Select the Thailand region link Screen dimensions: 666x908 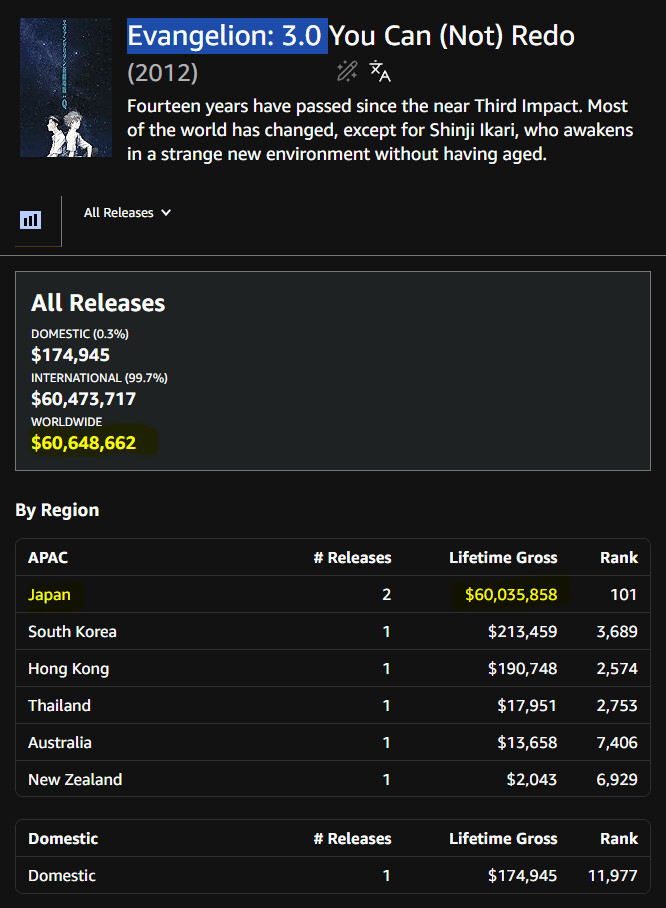point(59,705)
